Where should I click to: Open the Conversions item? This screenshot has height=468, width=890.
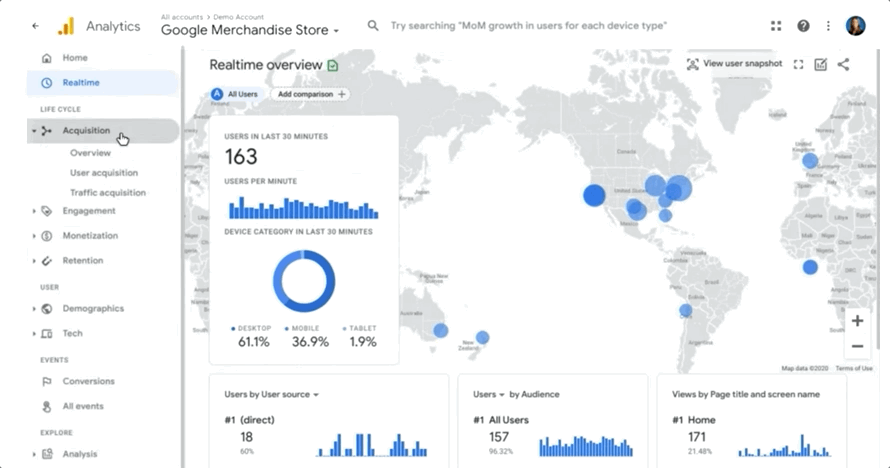(x=89, y=382)
